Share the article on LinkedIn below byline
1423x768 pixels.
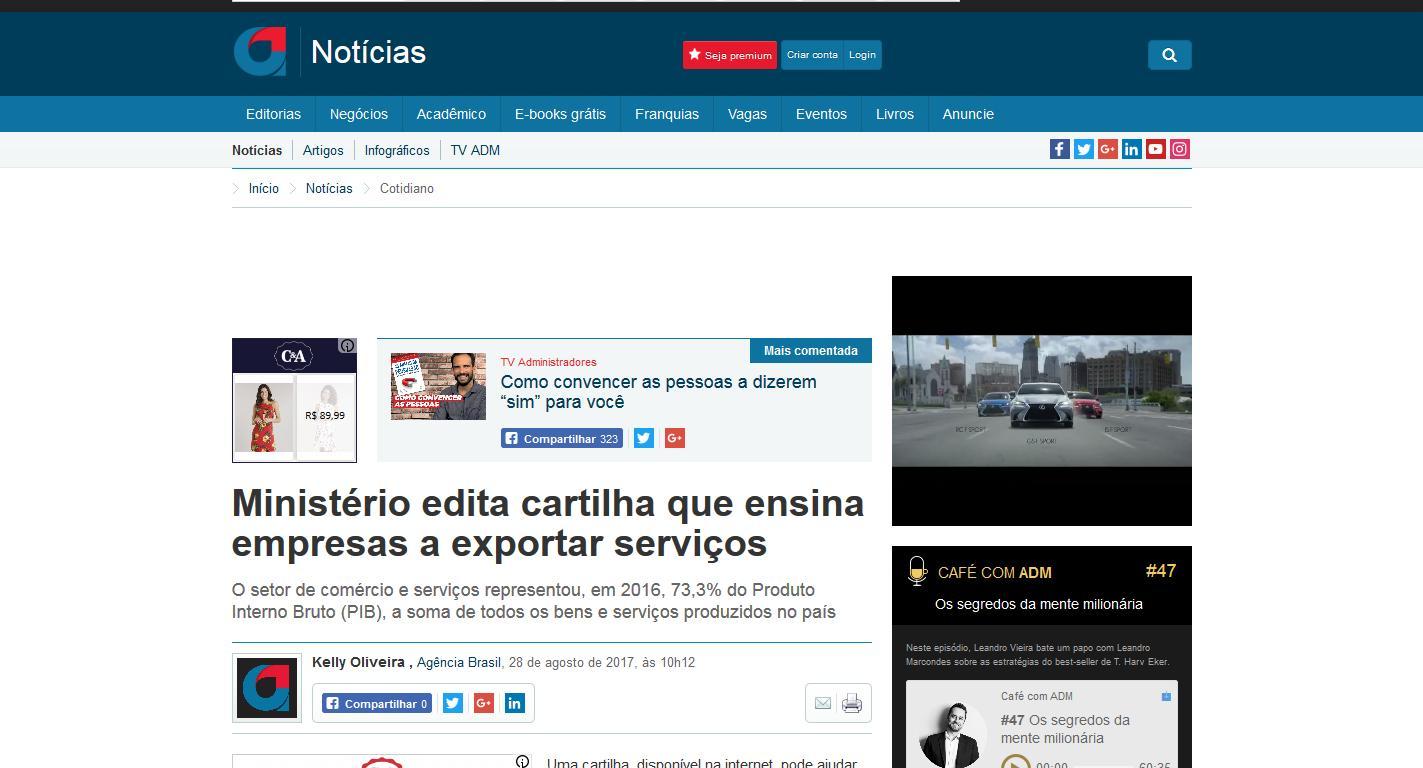click(x=514, y=703)
